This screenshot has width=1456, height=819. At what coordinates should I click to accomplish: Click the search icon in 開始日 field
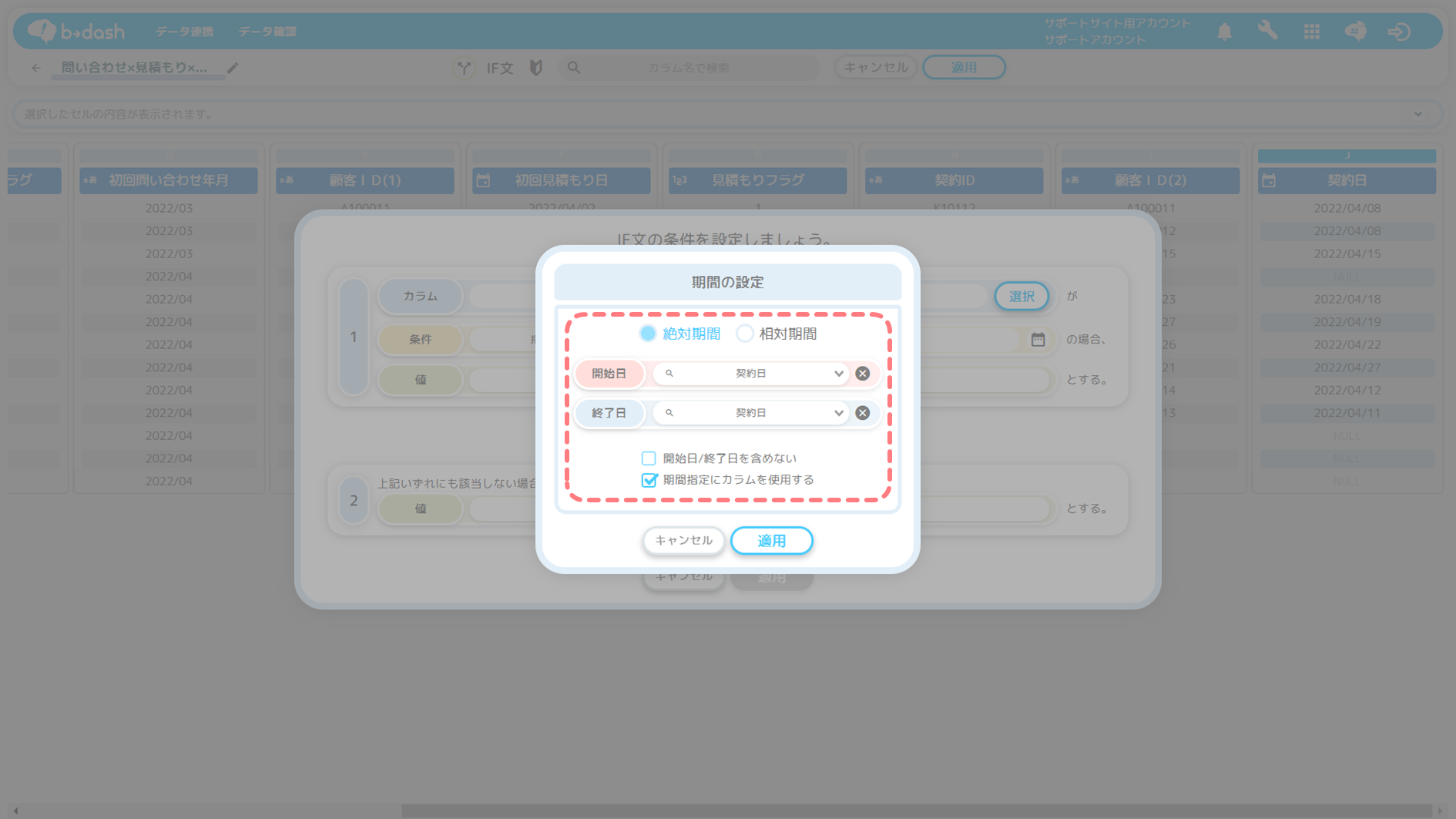[x=669, y=374]
